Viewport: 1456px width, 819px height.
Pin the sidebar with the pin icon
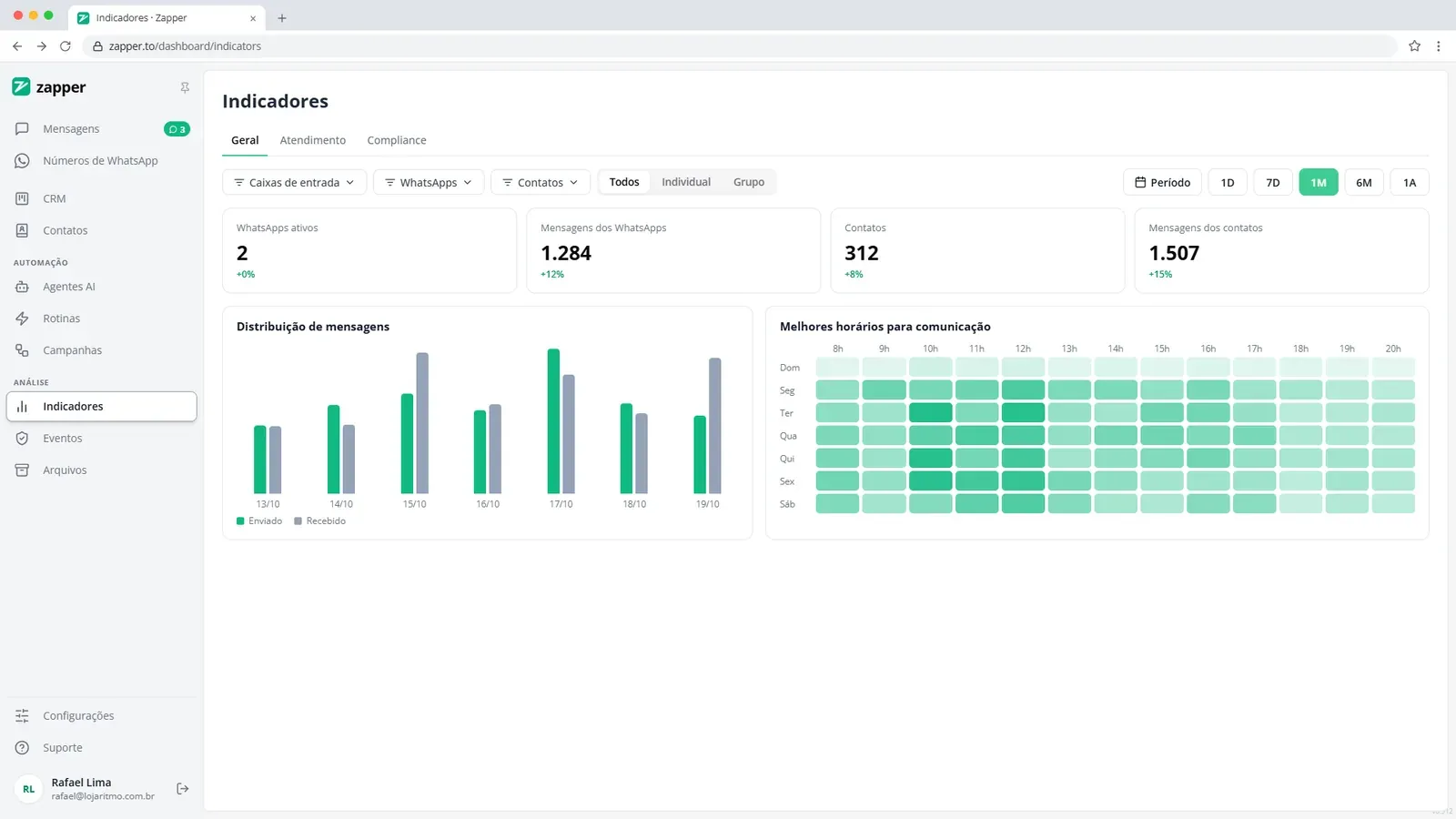pyautogui.click(x=185, y=87)
